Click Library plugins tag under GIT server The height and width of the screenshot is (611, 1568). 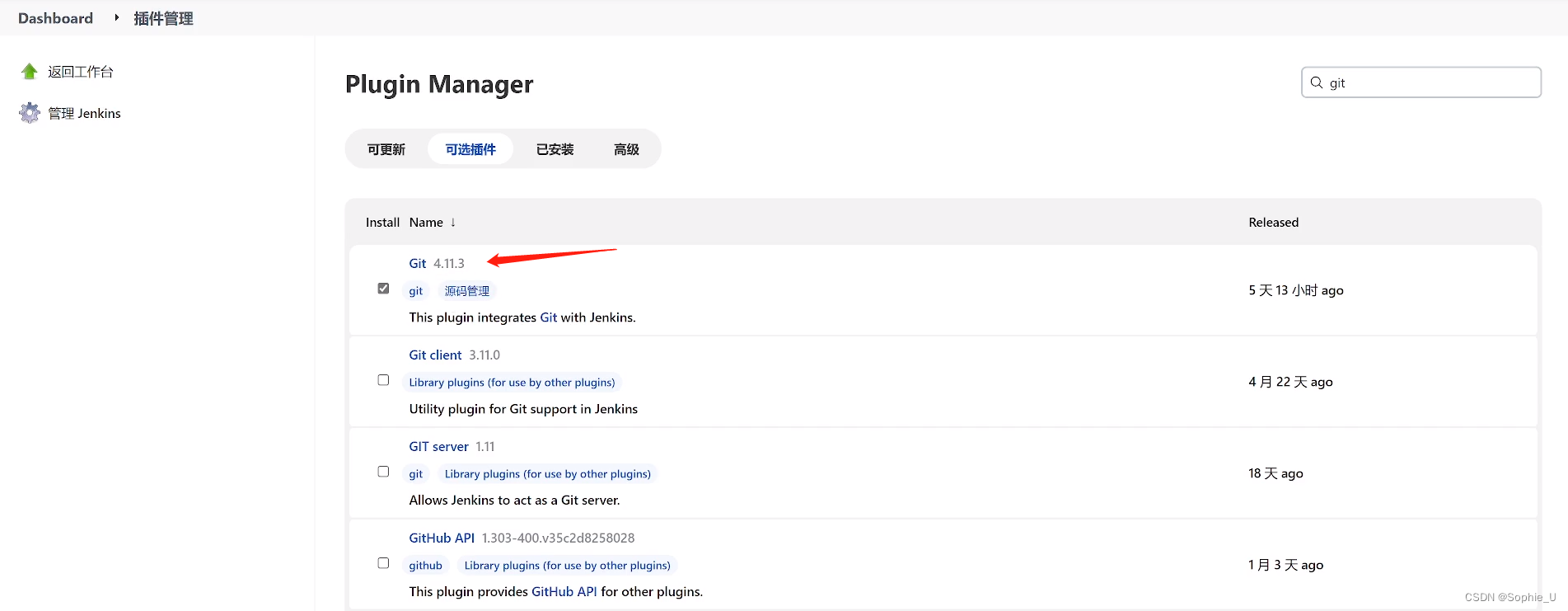click(x=548, y=474)
